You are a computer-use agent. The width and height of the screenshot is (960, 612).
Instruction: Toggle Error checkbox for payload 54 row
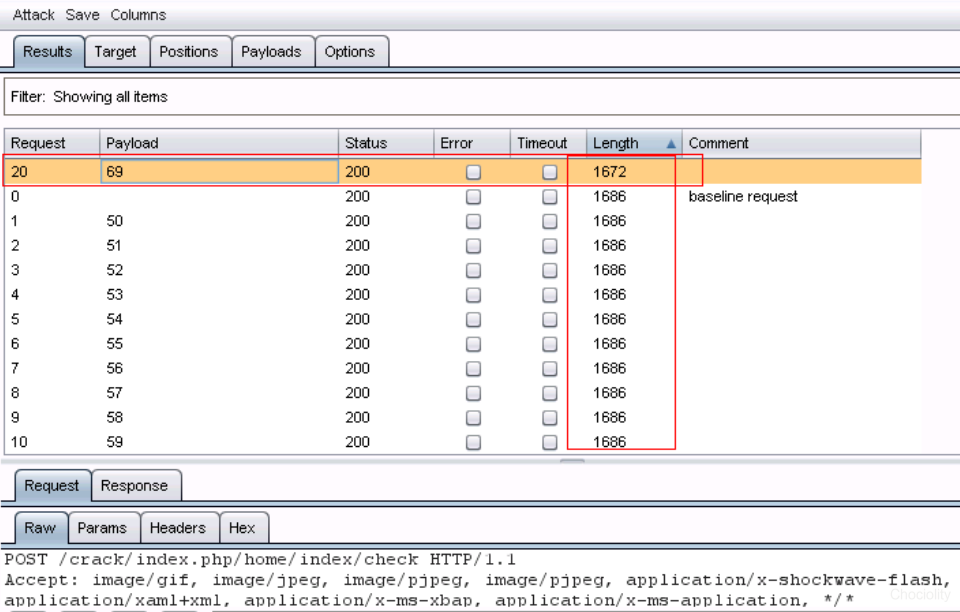click(473, 319)
